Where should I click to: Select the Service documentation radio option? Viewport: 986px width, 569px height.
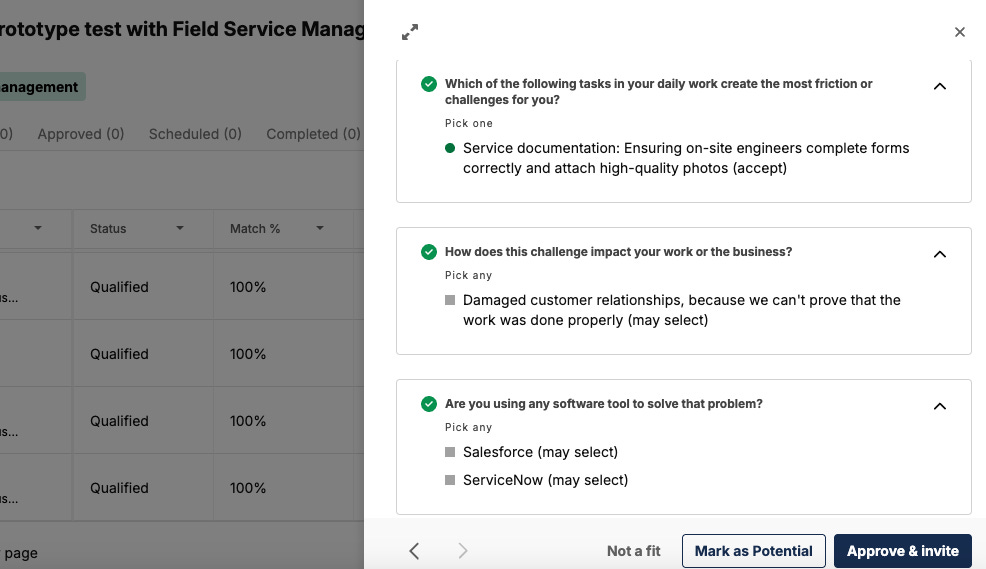[x=450, y=149]
